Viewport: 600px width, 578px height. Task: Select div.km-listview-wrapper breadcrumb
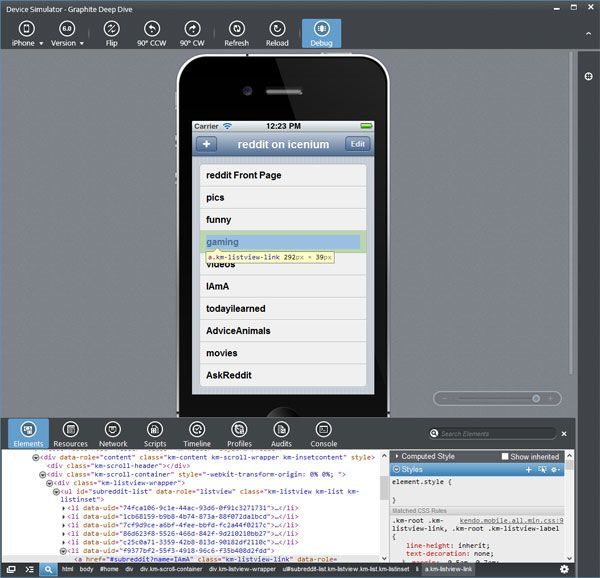[x=242, y=569]
